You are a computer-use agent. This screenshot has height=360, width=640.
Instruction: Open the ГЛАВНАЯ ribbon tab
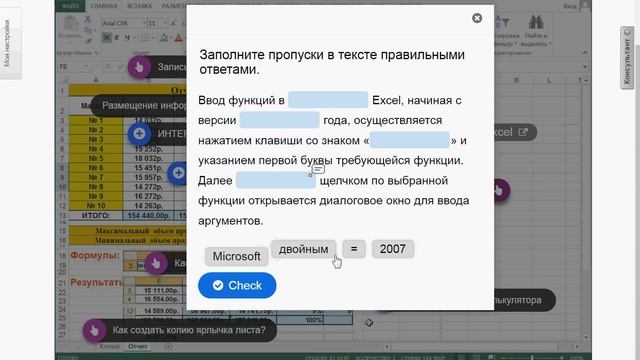coord(104,6)
